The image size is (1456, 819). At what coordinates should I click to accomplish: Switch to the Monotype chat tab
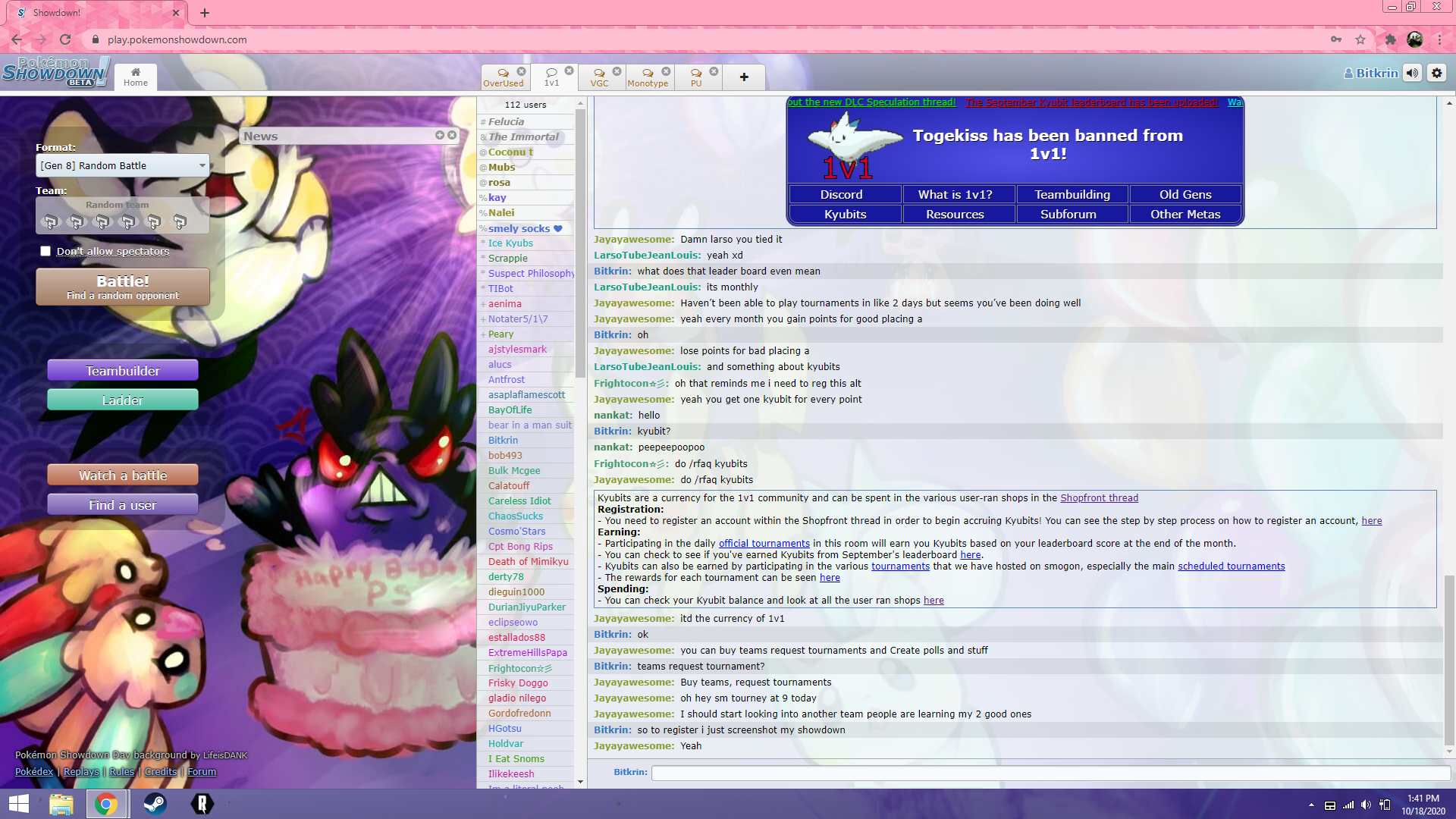coord(647,78)
